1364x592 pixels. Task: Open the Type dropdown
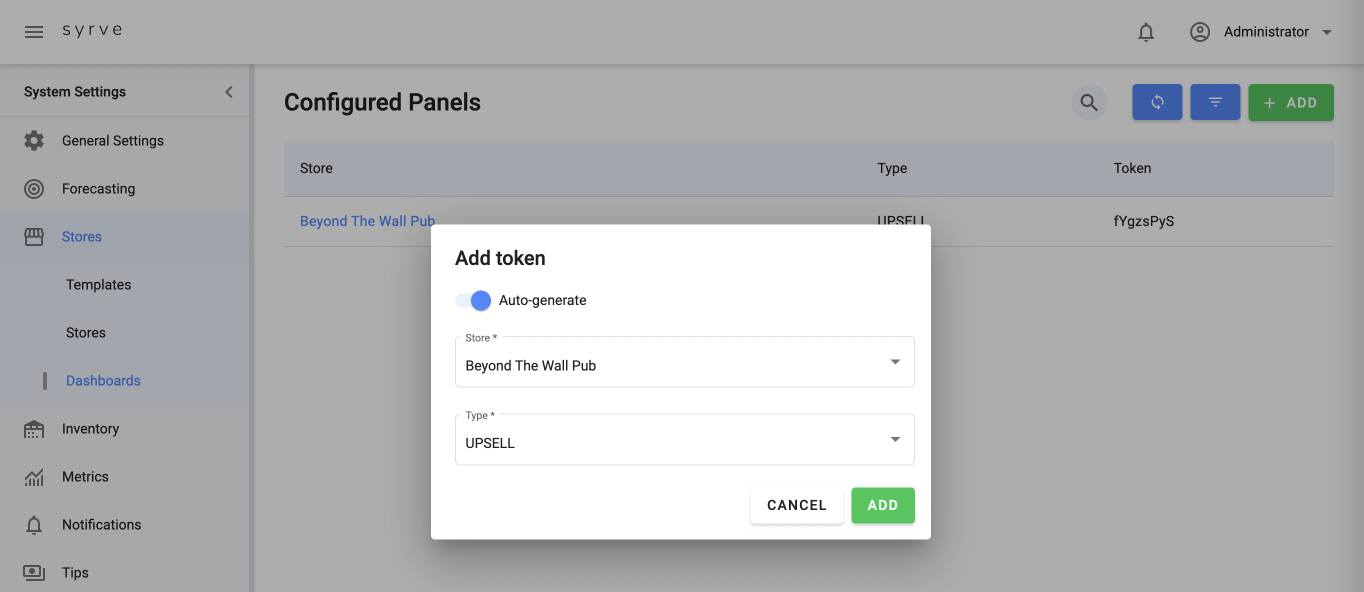pos(684,440)
